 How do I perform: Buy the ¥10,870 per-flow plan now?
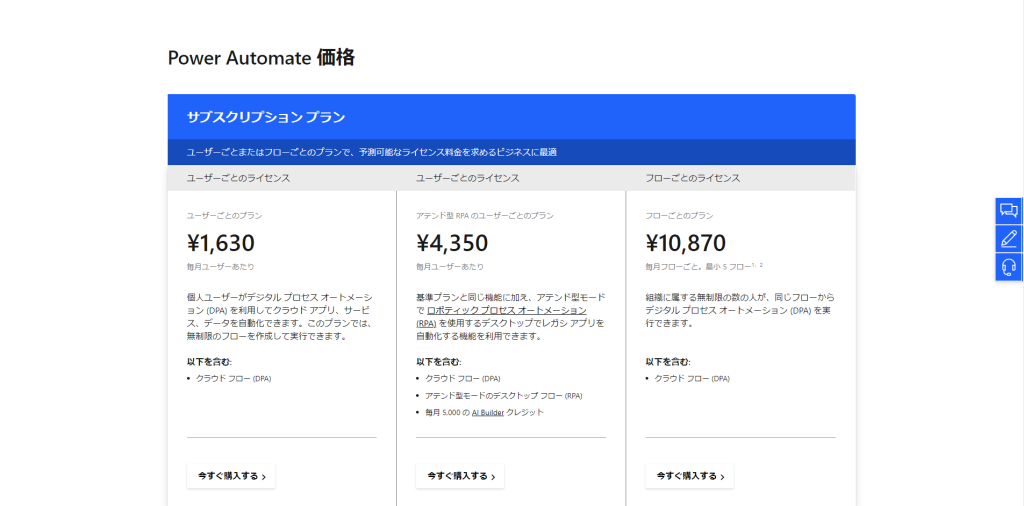pyautogui.click(x=690, y=476)
